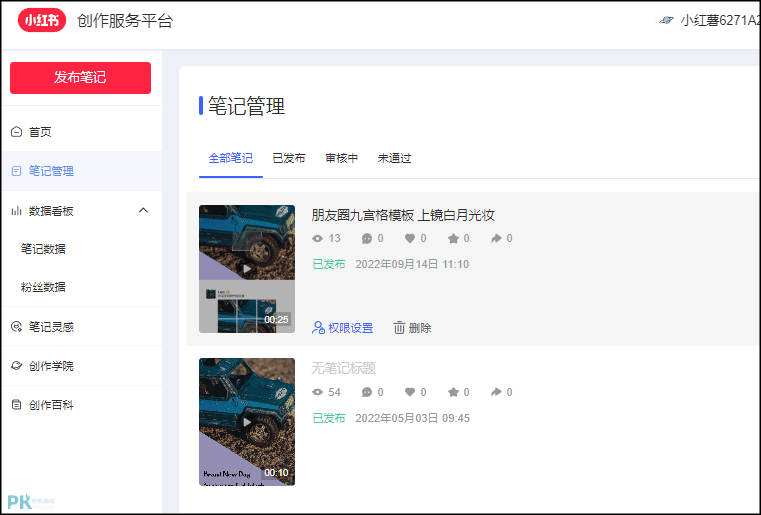Click the 数据看板 sidebar item
761x515 pixels.
(x=82, y=211)
